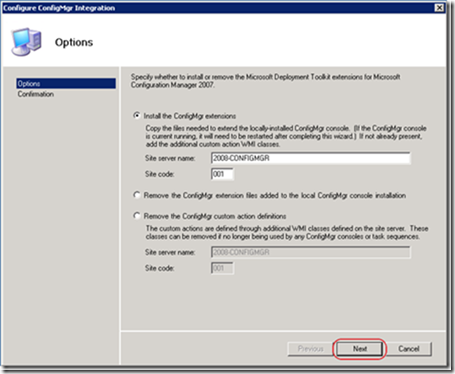This screenshot has width=455, height=374.
Task: Click the computer wizard icon beside Options
Action: [x=27, y=41]
